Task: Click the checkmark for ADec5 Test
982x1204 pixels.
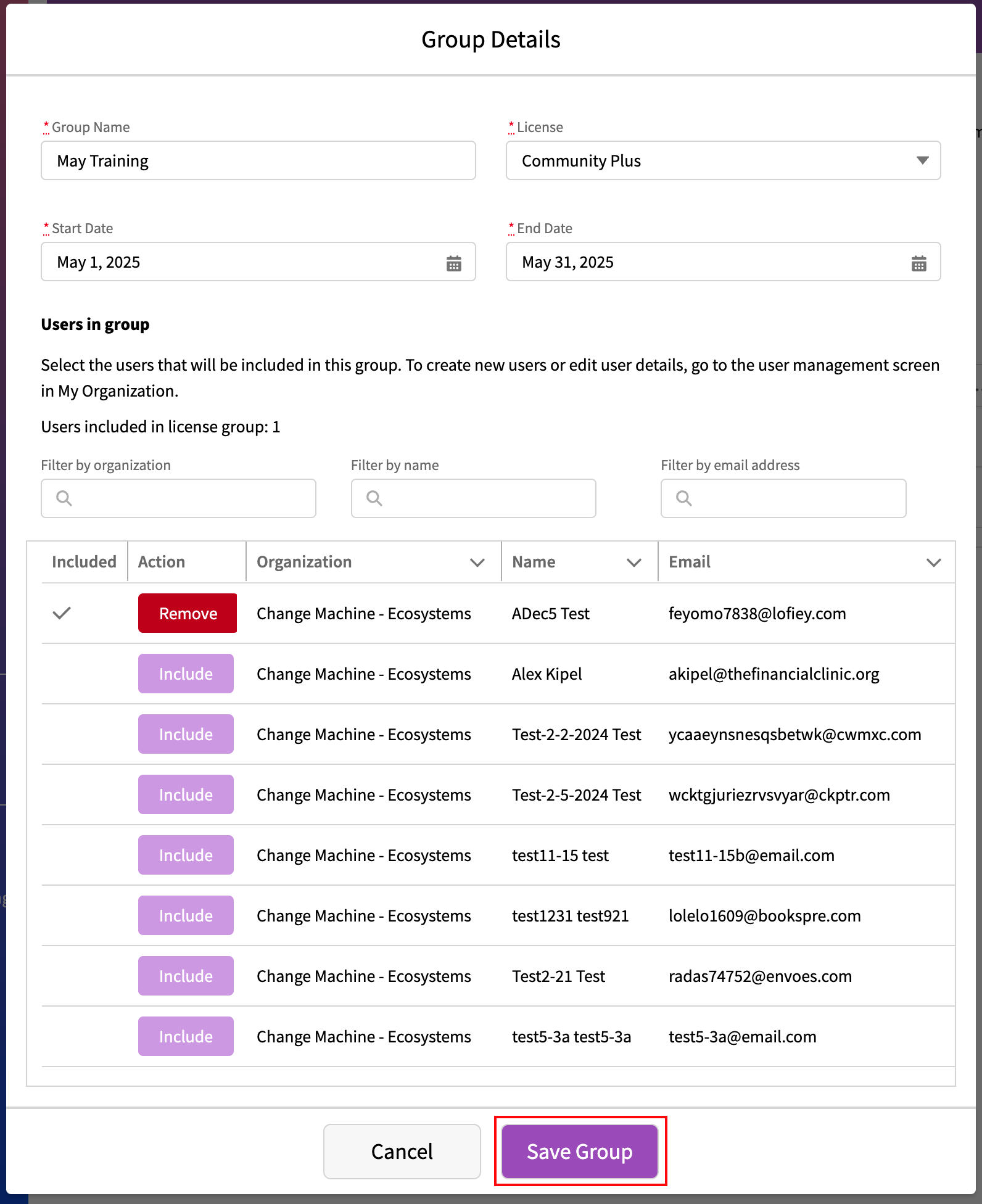Action: click(x=62, y=613)
